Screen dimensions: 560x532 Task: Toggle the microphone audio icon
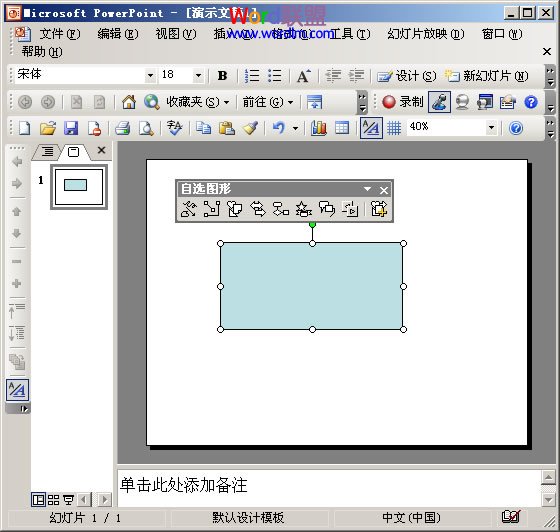[439, 102]
